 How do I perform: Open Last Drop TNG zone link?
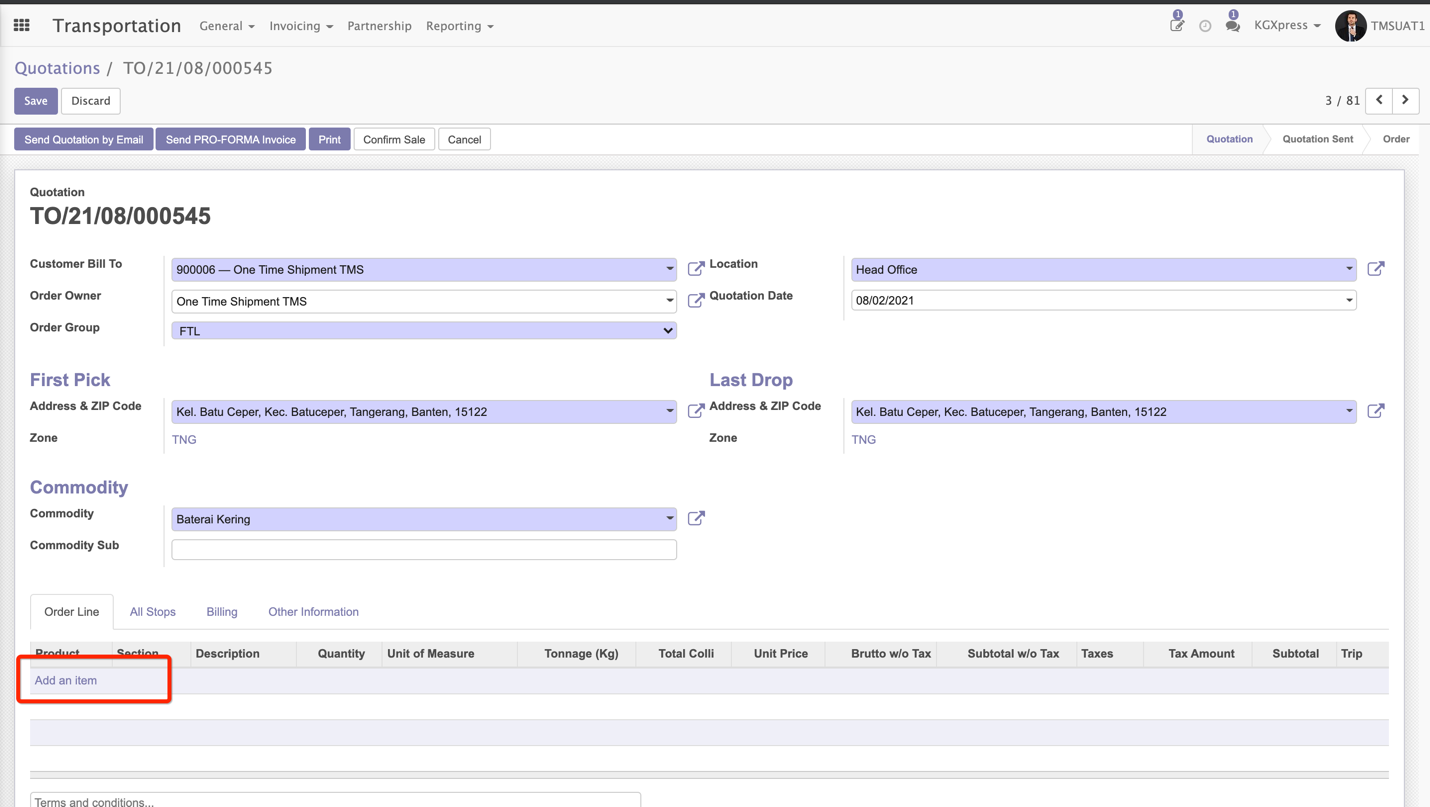click(x=864, y=440)
